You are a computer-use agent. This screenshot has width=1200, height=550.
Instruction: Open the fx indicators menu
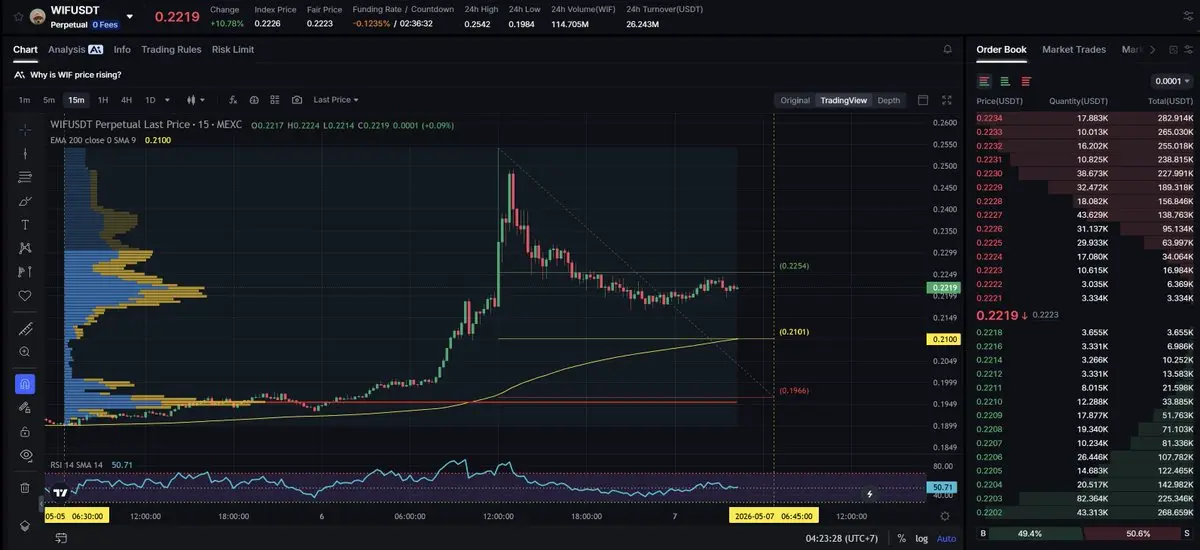(233, 100)
